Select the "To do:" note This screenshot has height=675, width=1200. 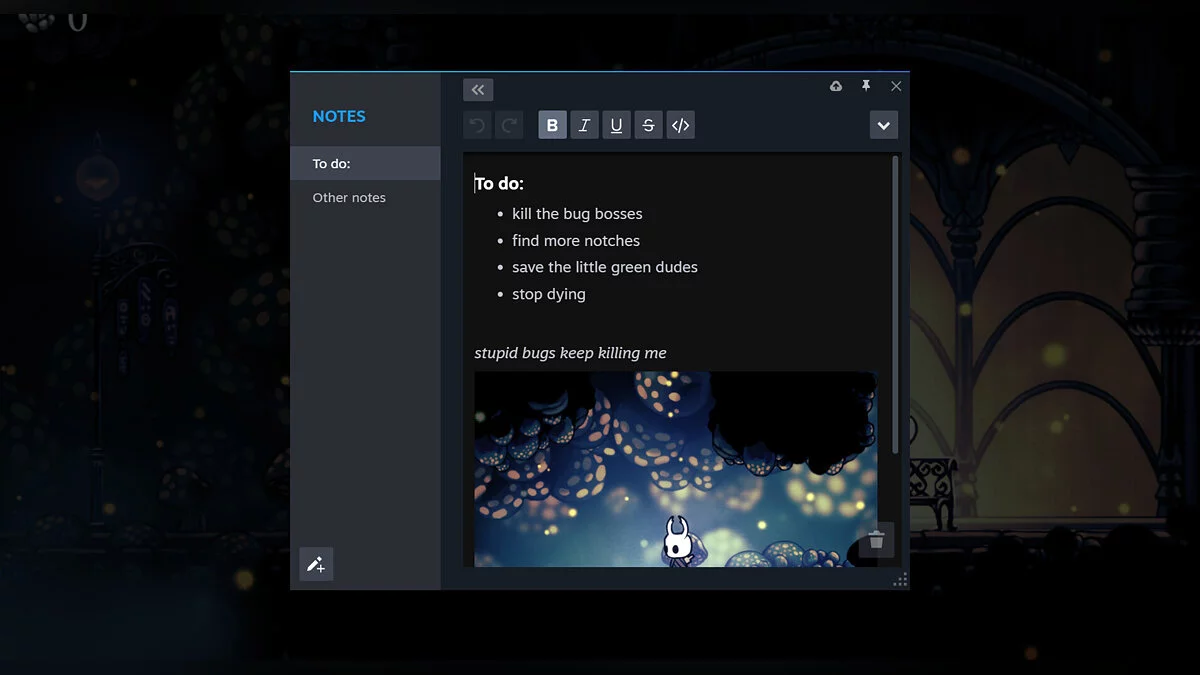[x=365, y=163]
